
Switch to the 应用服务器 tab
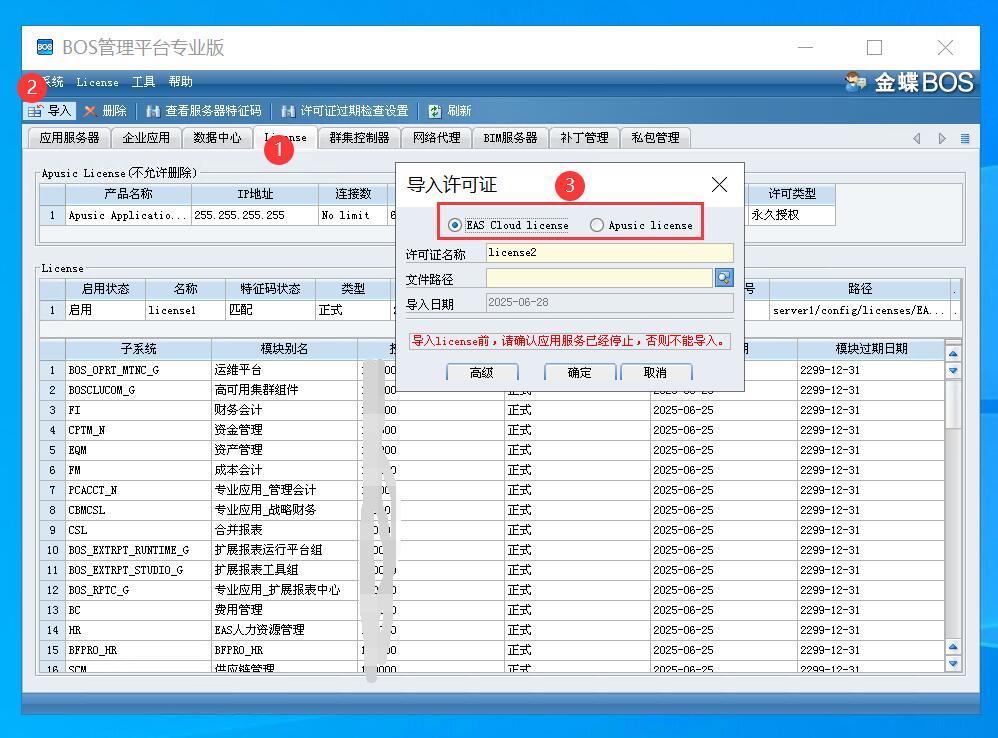69,137
